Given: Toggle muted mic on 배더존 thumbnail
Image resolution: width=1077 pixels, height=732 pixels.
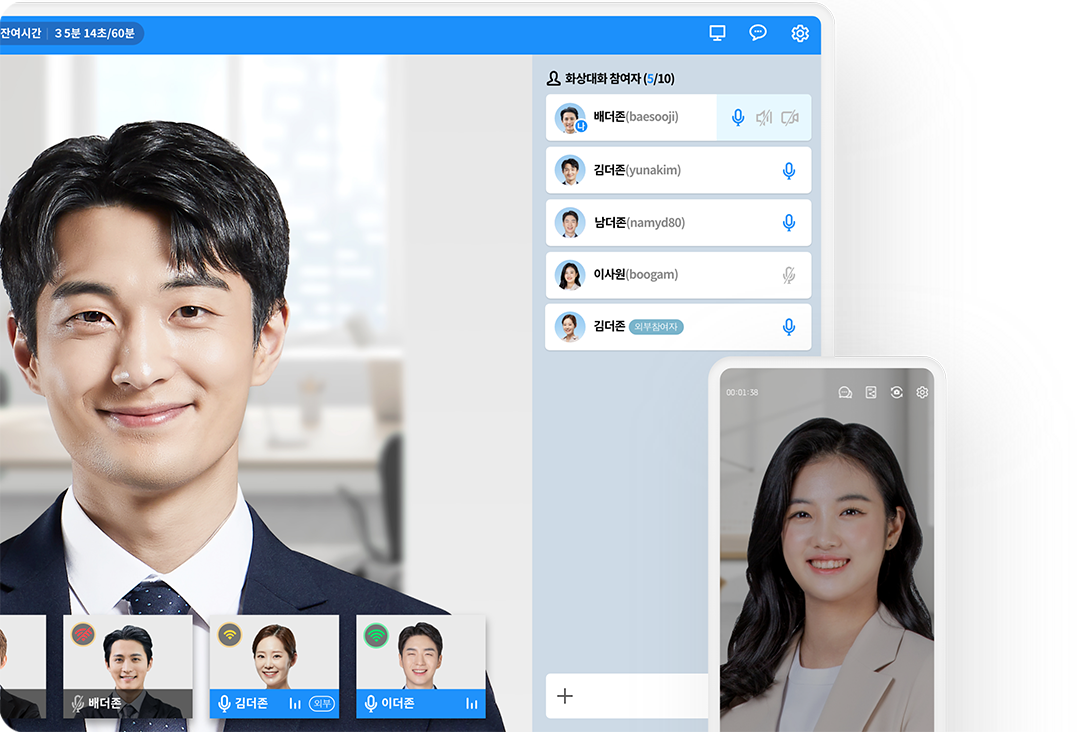Looking at the screenshot, I should coord(78,703).
